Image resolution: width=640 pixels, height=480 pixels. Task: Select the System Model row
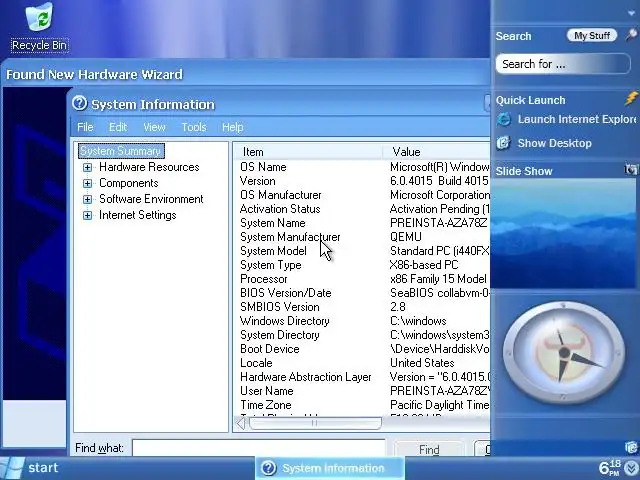[x=363, y=251]
